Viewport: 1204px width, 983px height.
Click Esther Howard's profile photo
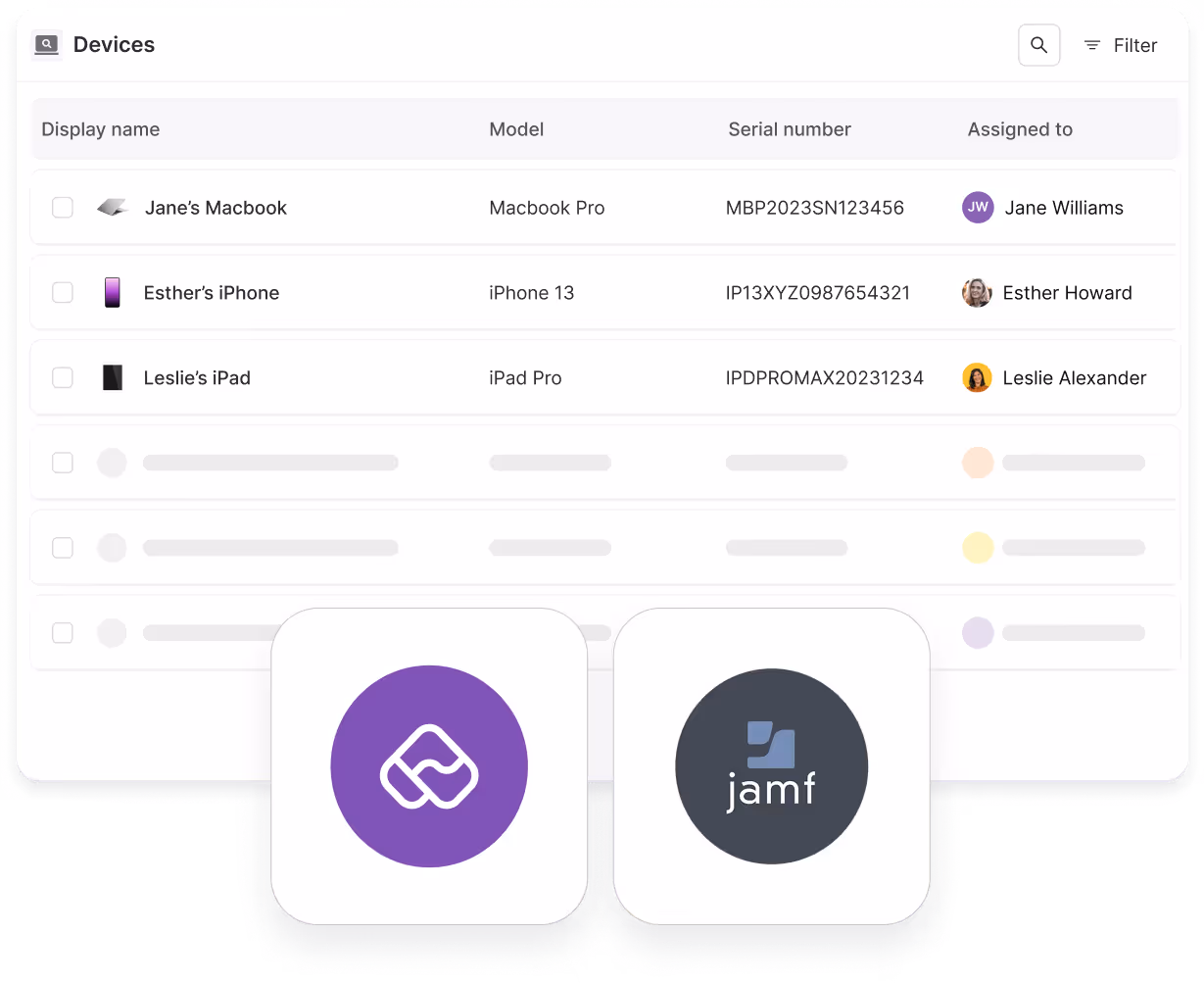tap(977, 293)
